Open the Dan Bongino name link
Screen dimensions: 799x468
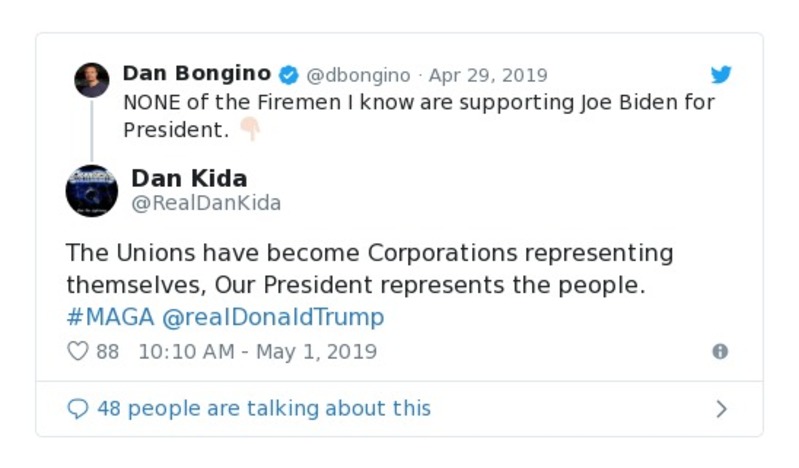pyautogui.click(x=196, y=74)
